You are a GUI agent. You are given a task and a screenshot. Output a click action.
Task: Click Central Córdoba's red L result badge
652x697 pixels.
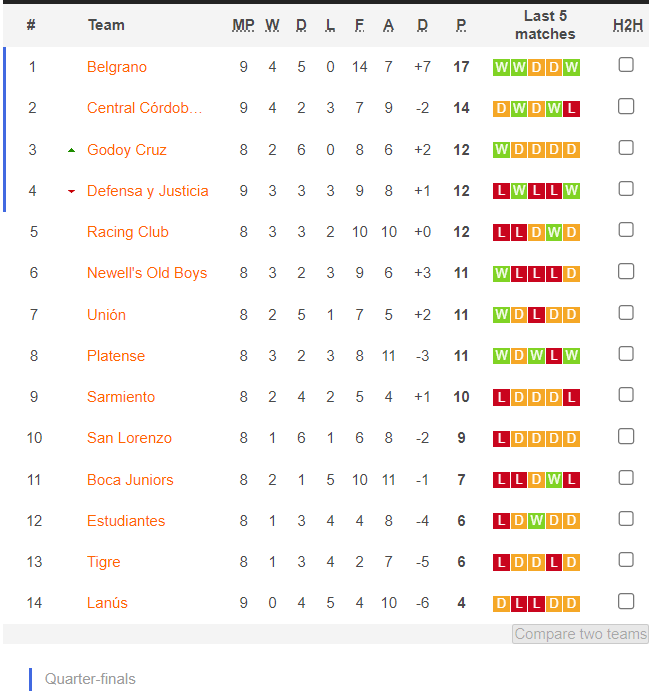[x=572, y=108]
